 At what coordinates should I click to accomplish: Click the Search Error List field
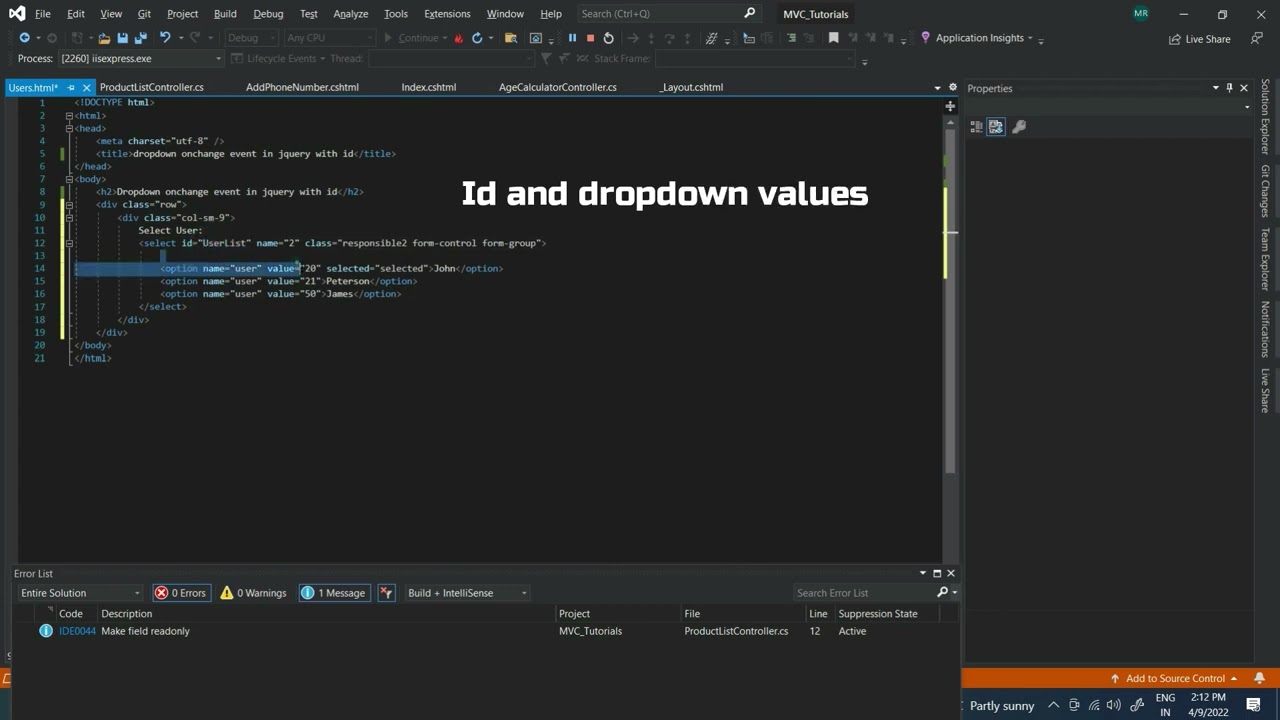[864, 593]
